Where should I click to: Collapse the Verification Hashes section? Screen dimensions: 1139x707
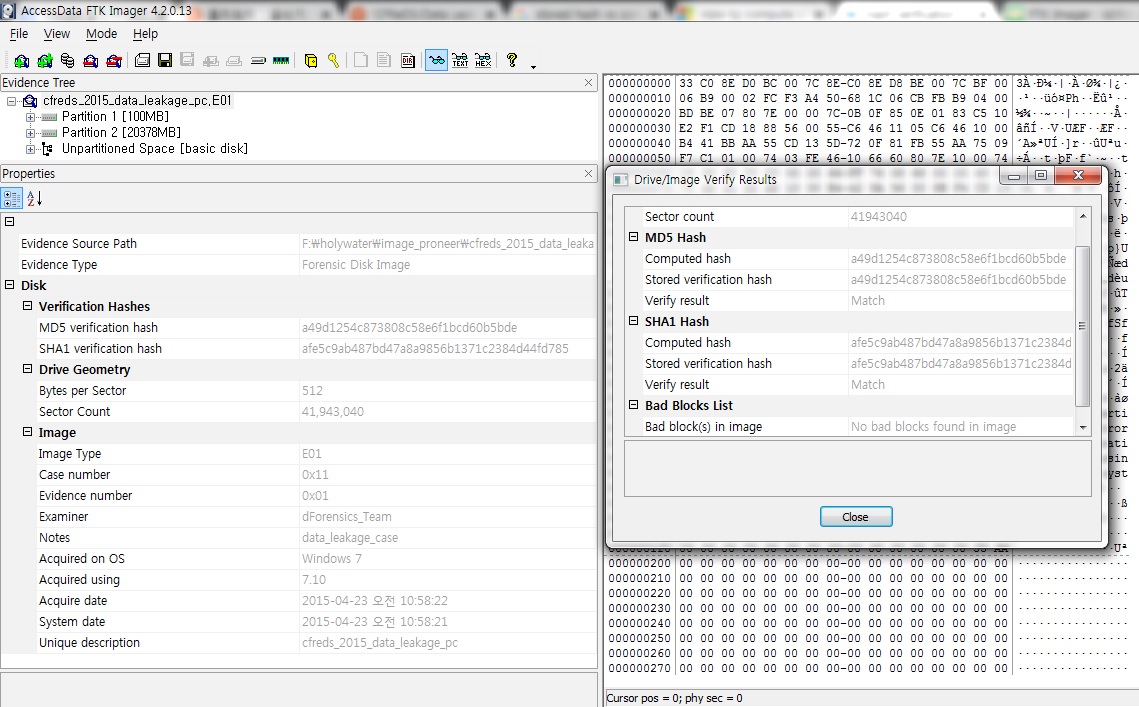(28, 306)
